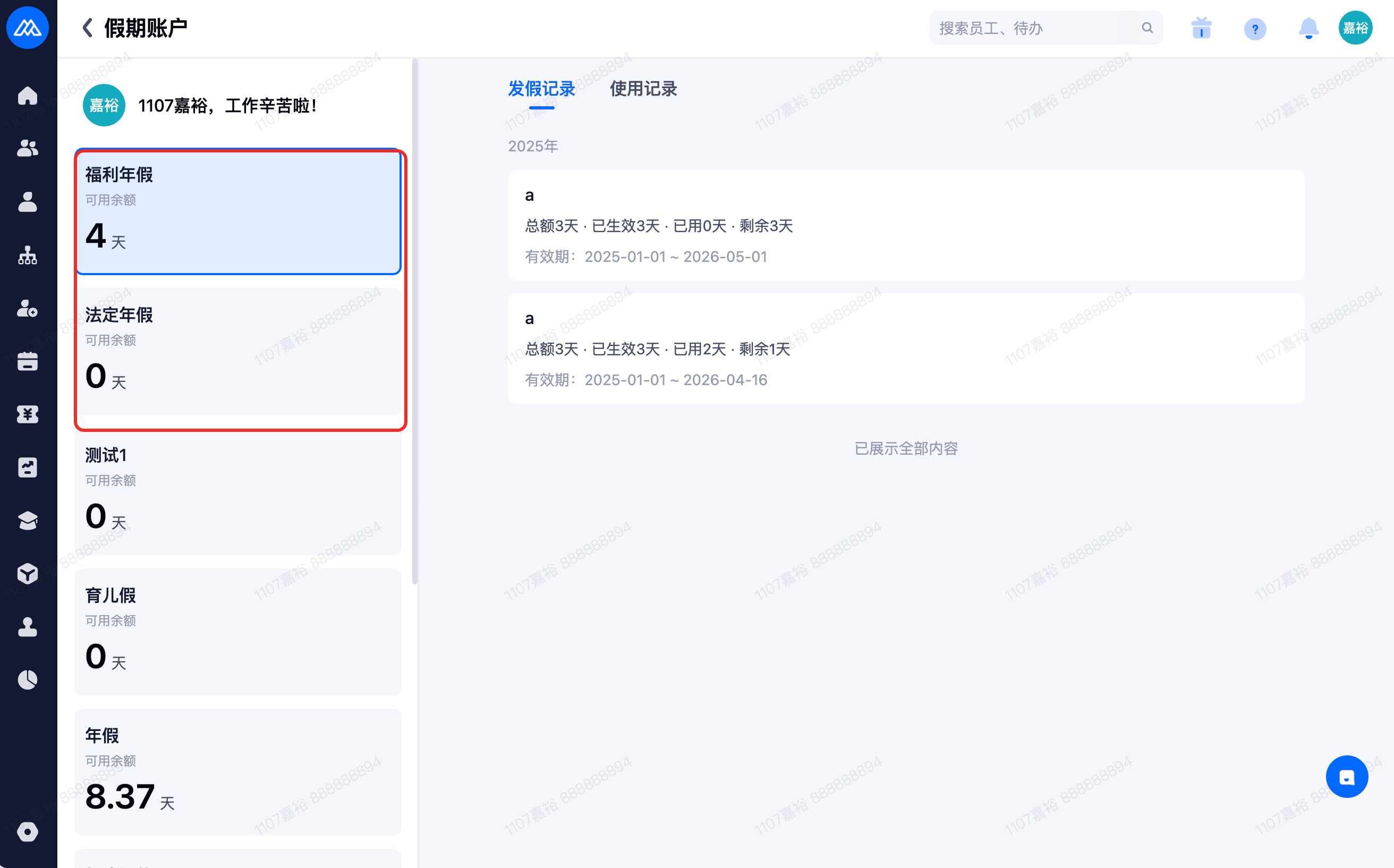1394x868 pixels.
Task: Select the 育儿假 leave card
Action: (237, 632)
